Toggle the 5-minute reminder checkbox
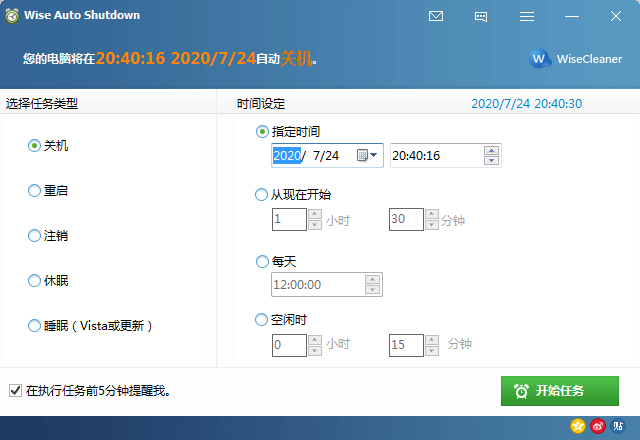The image size is (640, 440). pyautogui.click(x=16, y=391)
